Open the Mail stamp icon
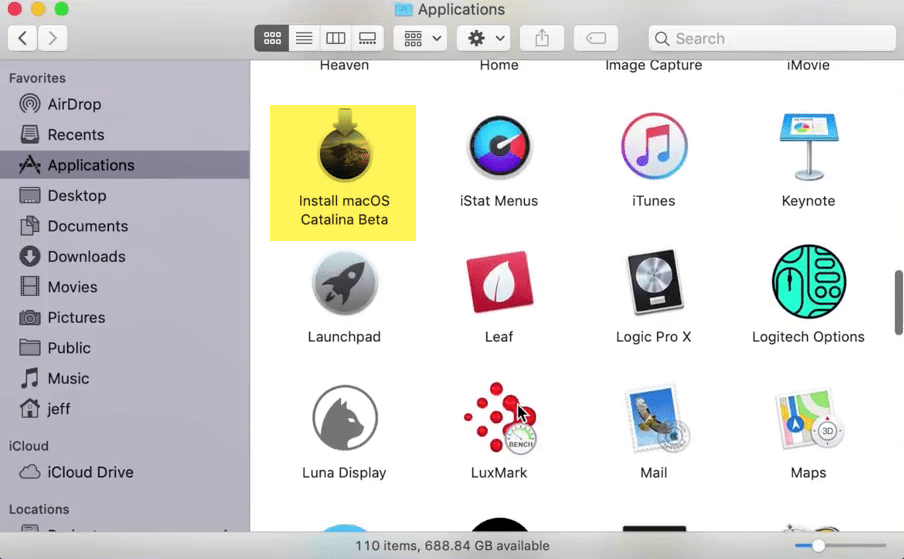904x559 pixels. 657,419
